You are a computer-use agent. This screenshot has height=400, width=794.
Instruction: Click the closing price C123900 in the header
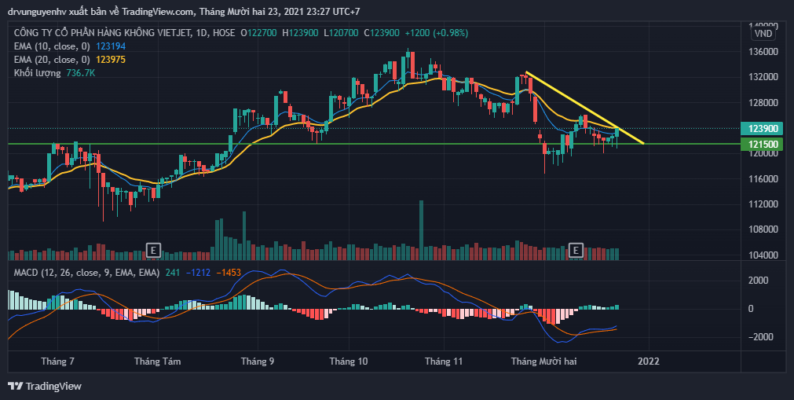382,33
